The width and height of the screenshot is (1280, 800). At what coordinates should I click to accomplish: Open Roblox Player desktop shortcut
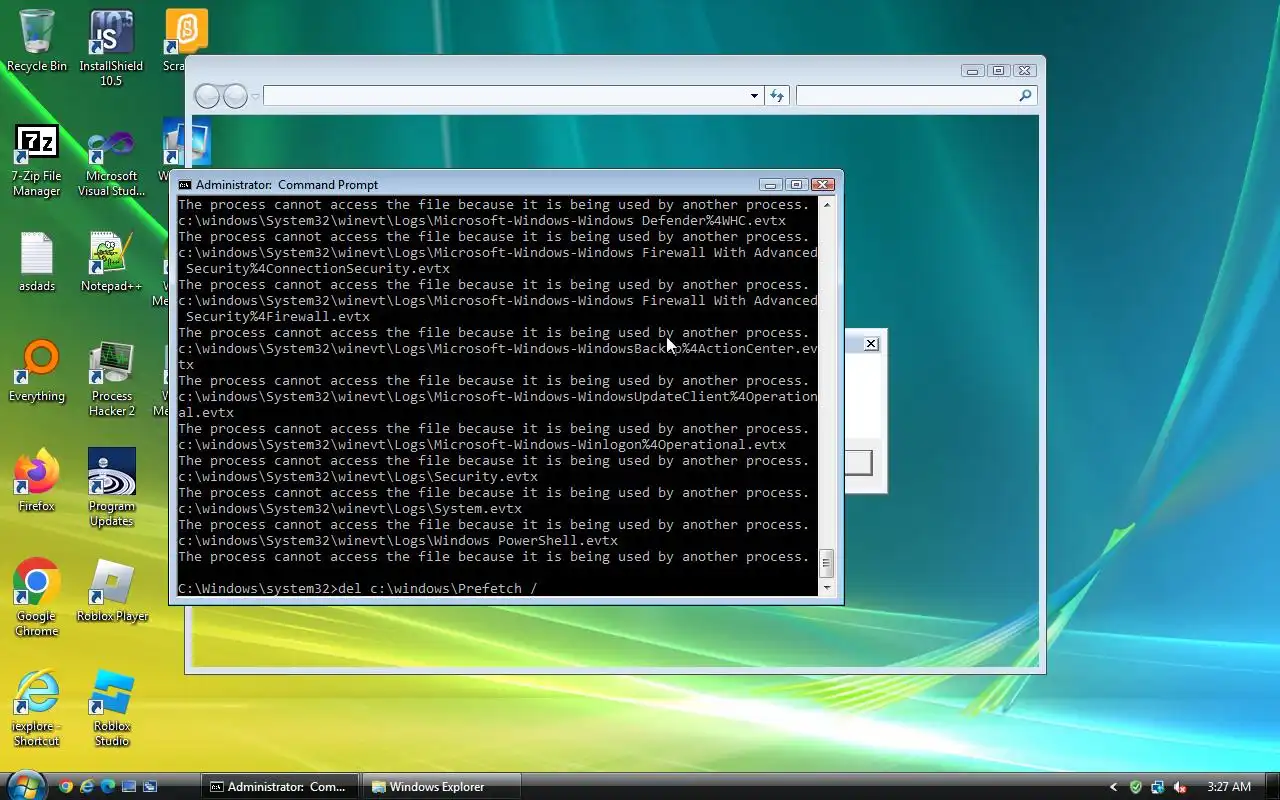[x=111, y=590]
